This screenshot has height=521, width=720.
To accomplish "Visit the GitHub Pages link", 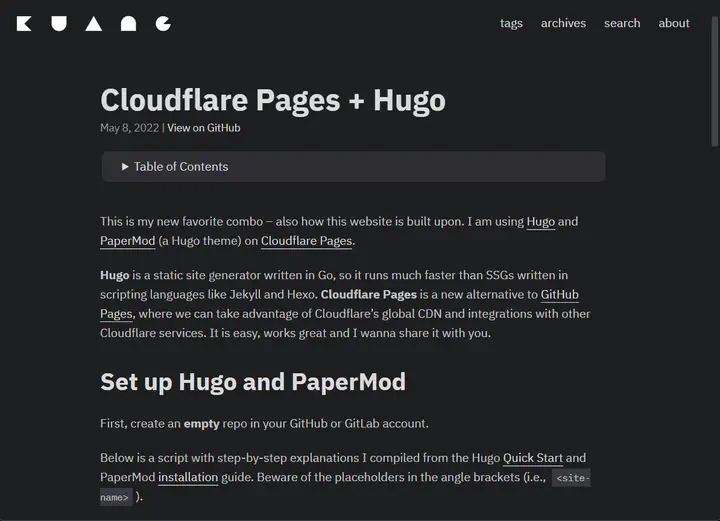I will pyautogui.click(x=559, y=295).
